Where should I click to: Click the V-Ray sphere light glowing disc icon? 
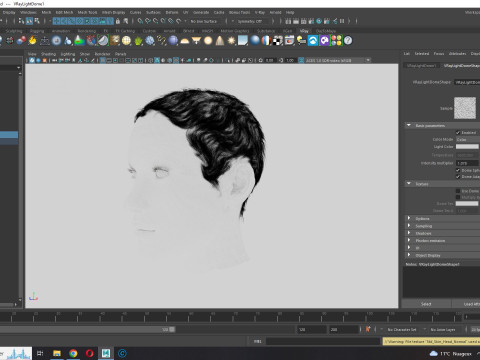tap(208, 41)
